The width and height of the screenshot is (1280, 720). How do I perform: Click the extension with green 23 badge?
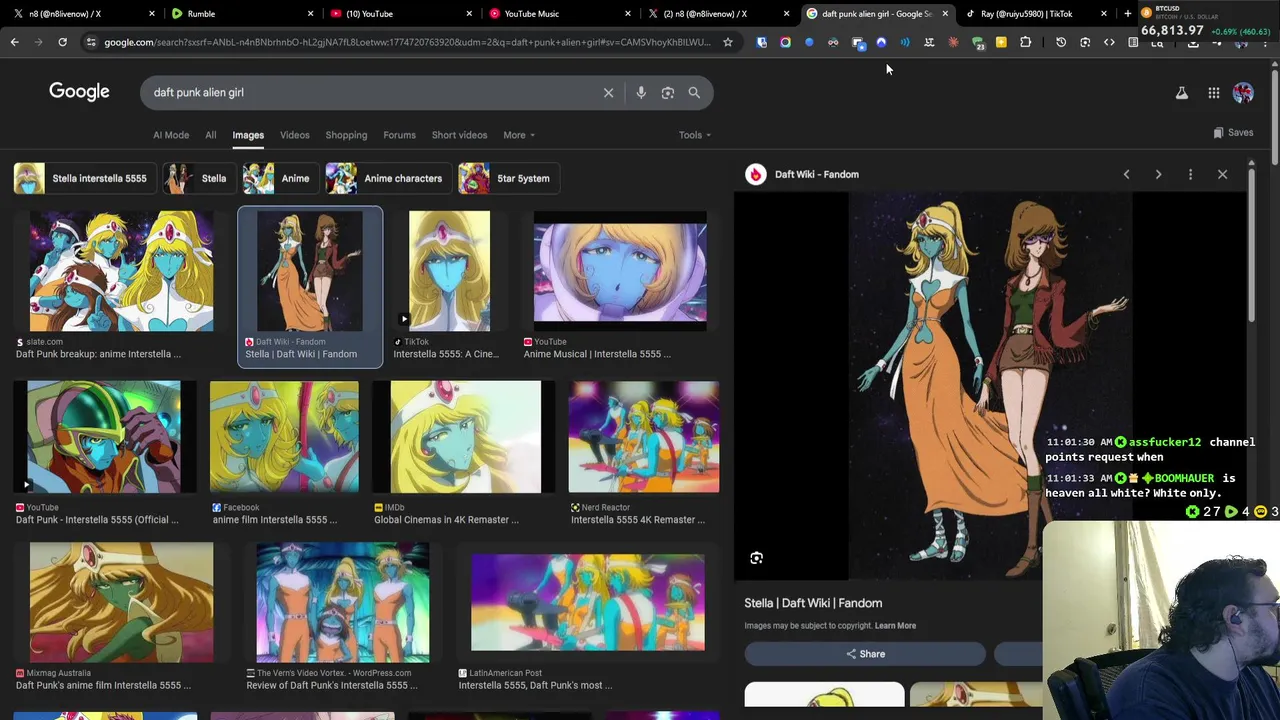pyautogui.click(x=977, y=42)
